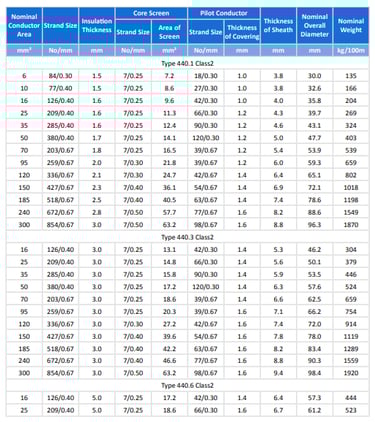375x422 pixels.
Task: Select the nominal weight value '1549'
Action: coord(351,212)
